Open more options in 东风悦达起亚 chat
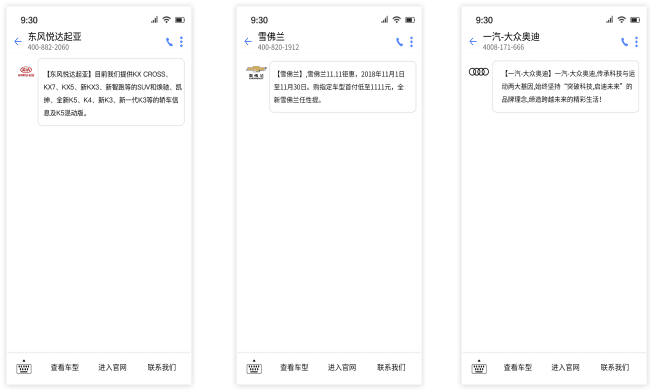The height and width of the screenshot is (392, 653). click(x=181, y=42)
